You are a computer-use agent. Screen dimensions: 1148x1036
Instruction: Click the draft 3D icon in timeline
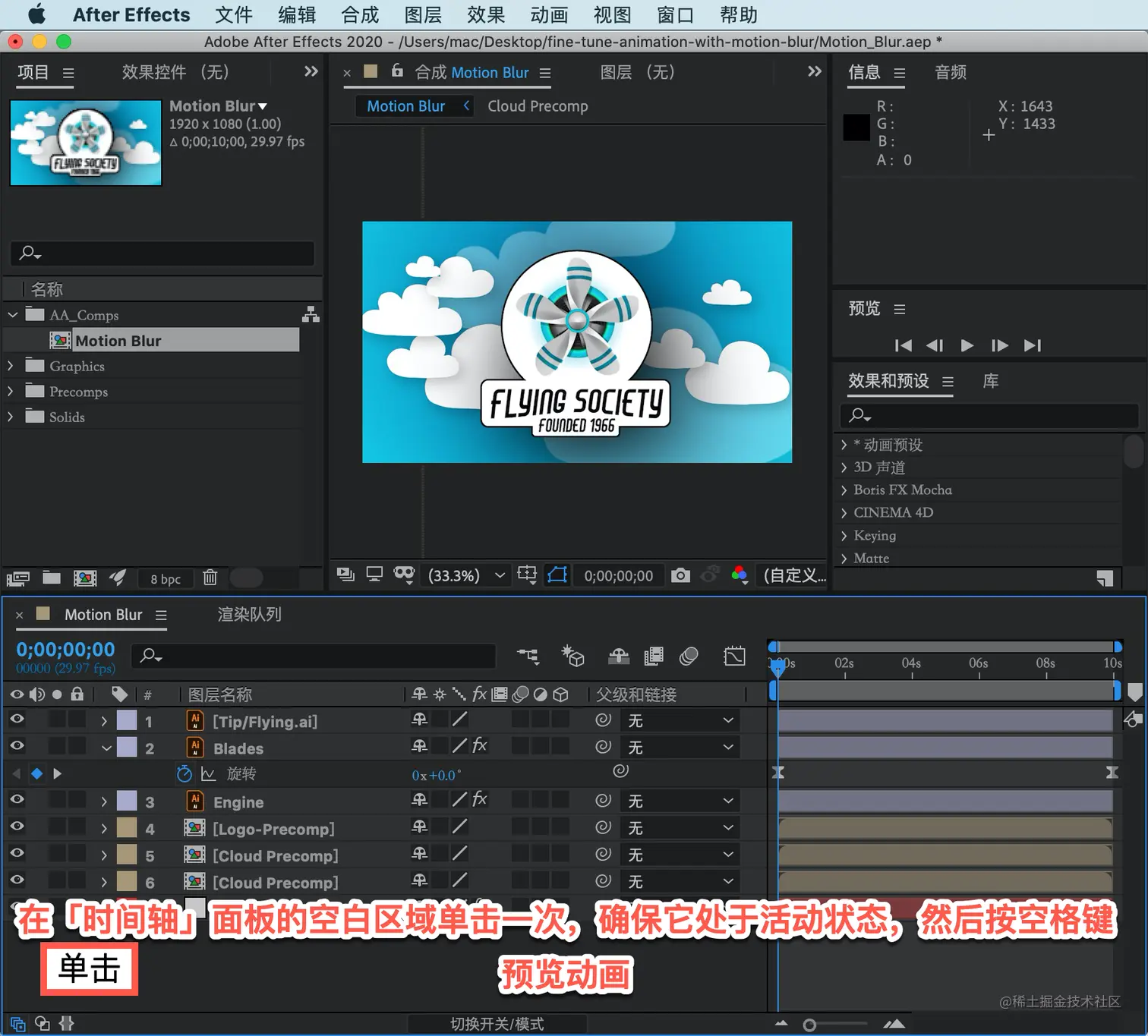[572, 656]
